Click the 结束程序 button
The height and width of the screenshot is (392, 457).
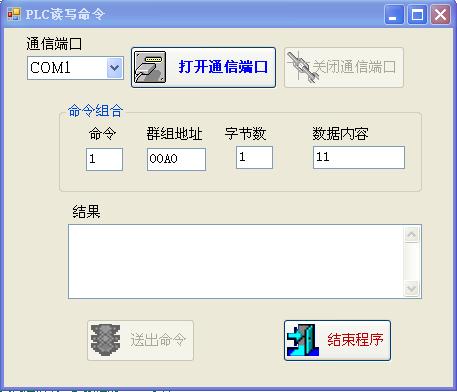coord(337,340)
